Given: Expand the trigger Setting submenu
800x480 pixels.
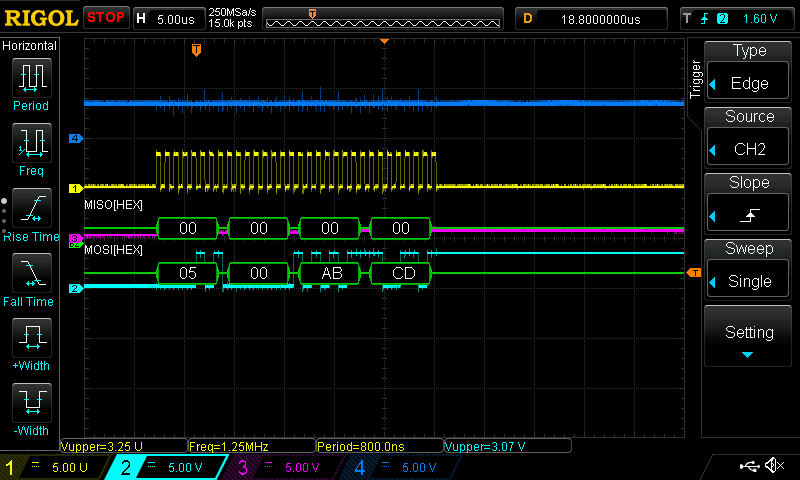Looking at the screenshot, I should [x=748, y=336].
